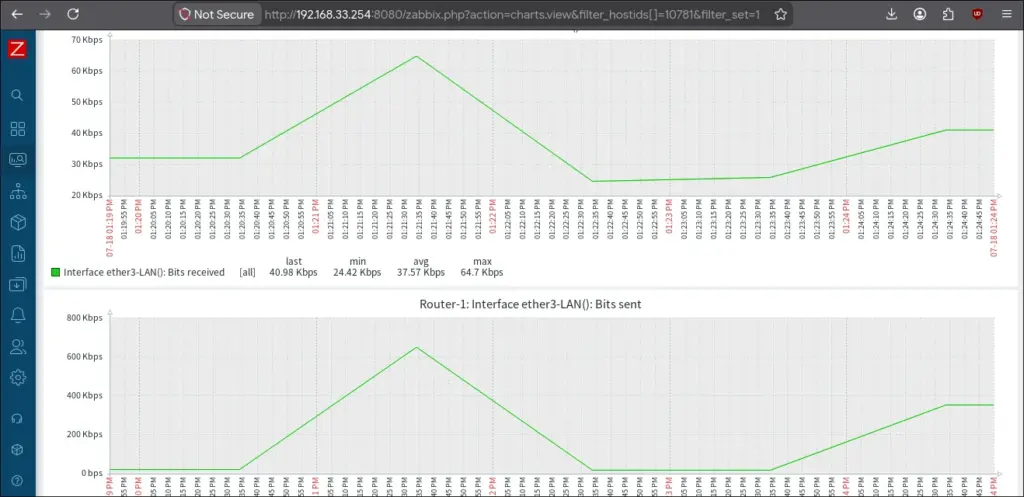
Task: Click the "20 Kbps" y-axis label
Action: pyautogui.click(x=87, y=195)
